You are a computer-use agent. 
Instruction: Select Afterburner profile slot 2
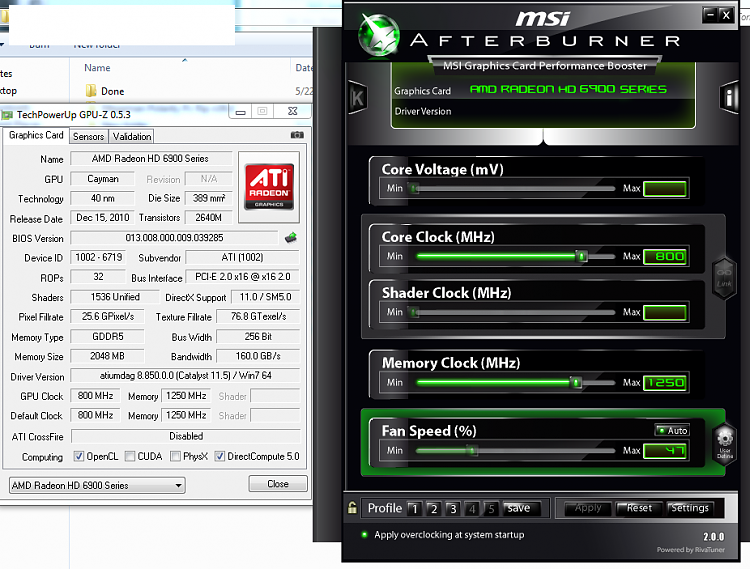tap(433, 508)
